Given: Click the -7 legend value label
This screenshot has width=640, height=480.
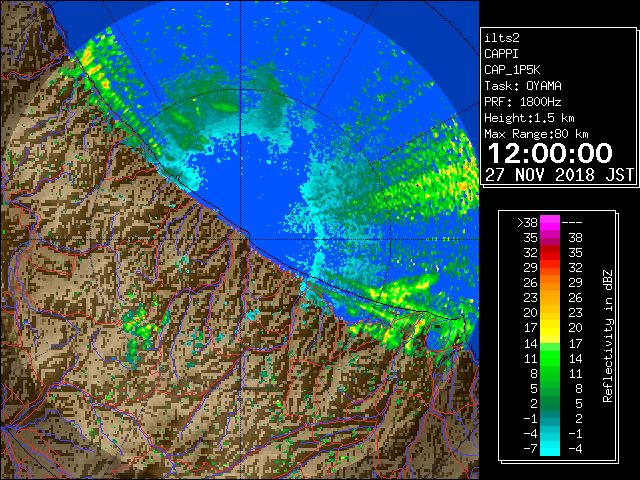Looking at the screenshot, I should click(x=530, y=448).
